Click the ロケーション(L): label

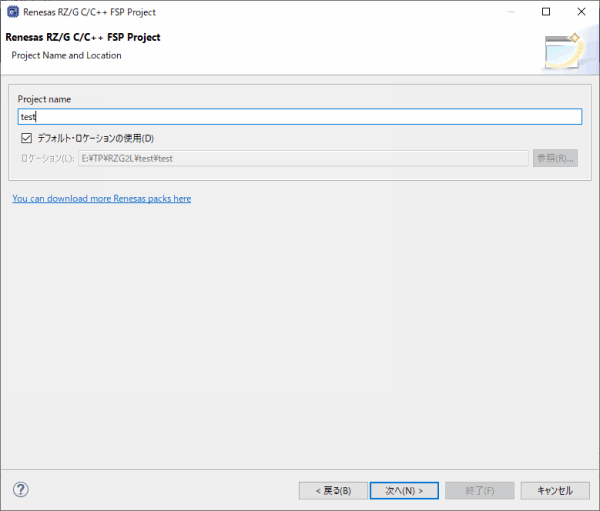coord(48,158)
